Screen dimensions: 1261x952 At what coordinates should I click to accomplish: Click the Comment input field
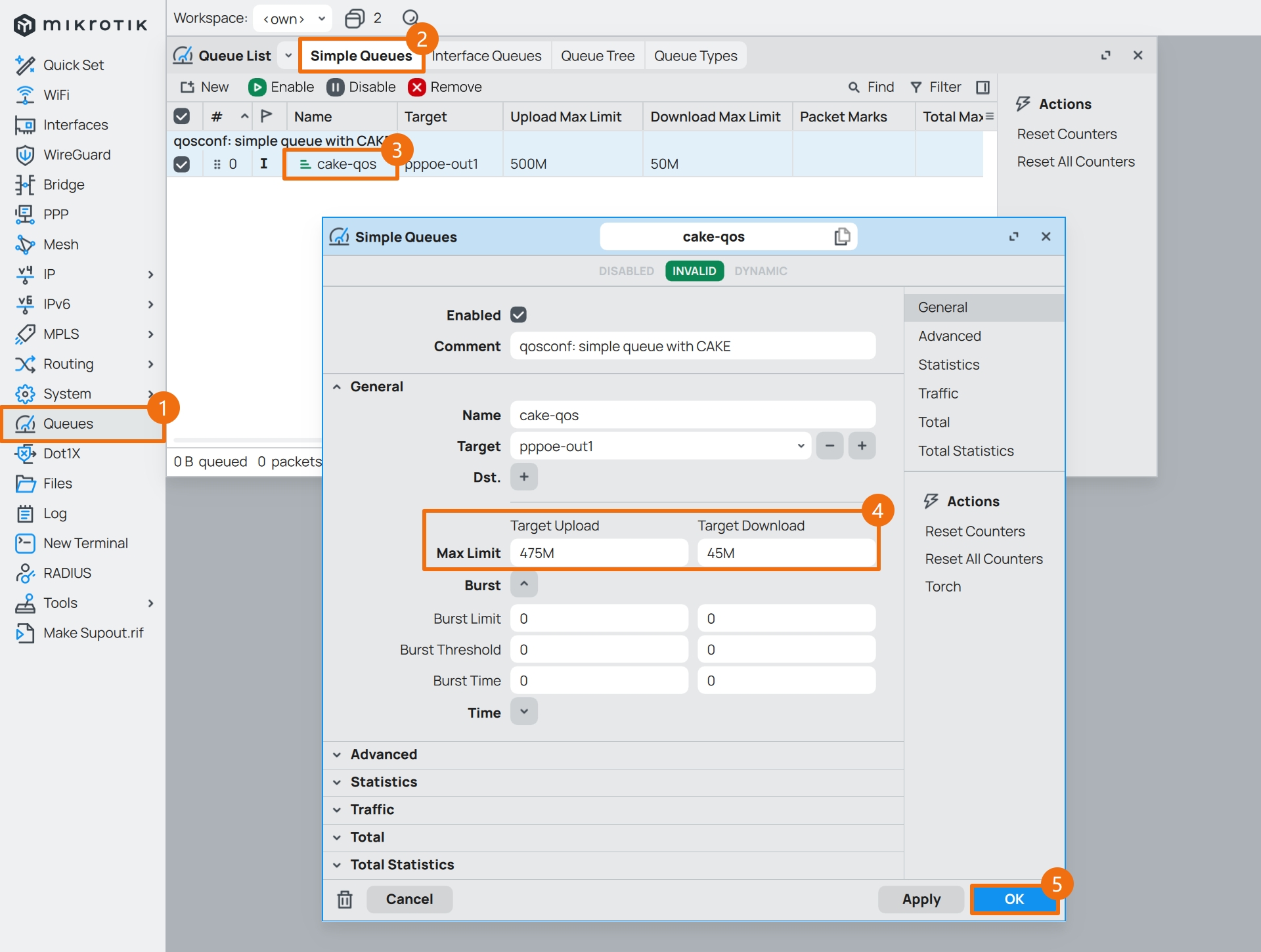693,347
